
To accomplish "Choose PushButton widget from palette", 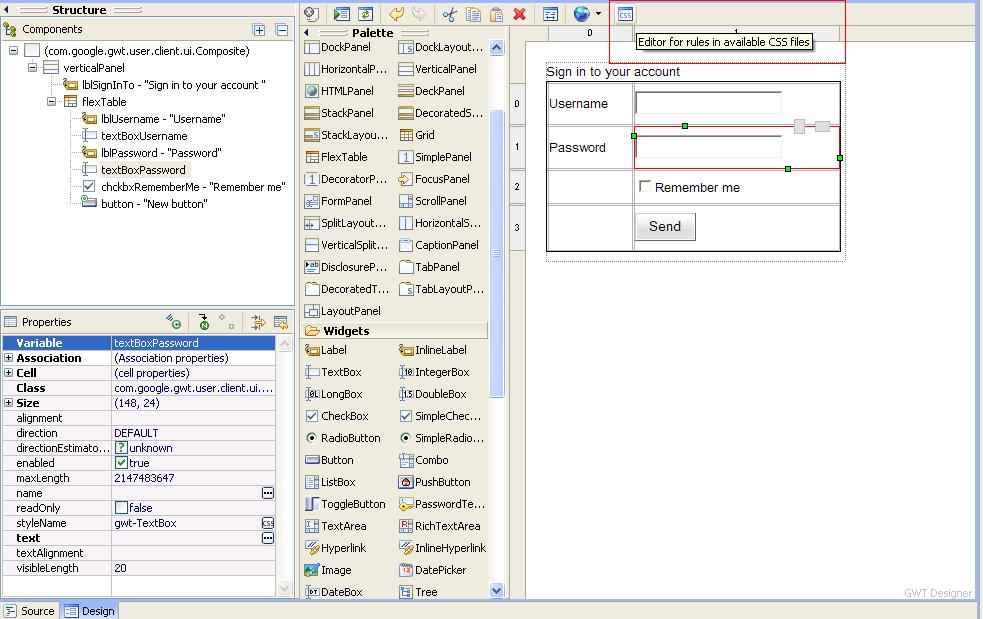I will click(x=434, y=482).
